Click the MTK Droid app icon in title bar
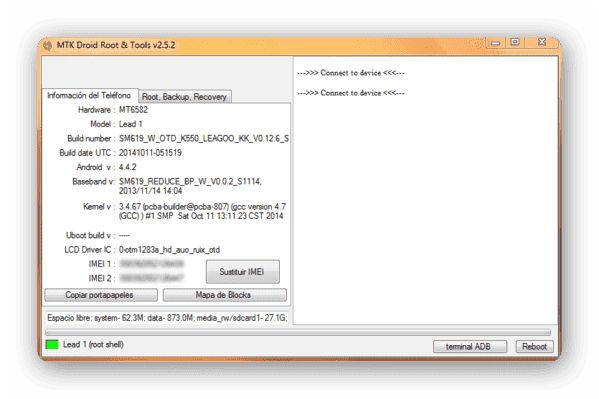Screen dimensions: 599x399 (x=48, y=45)
